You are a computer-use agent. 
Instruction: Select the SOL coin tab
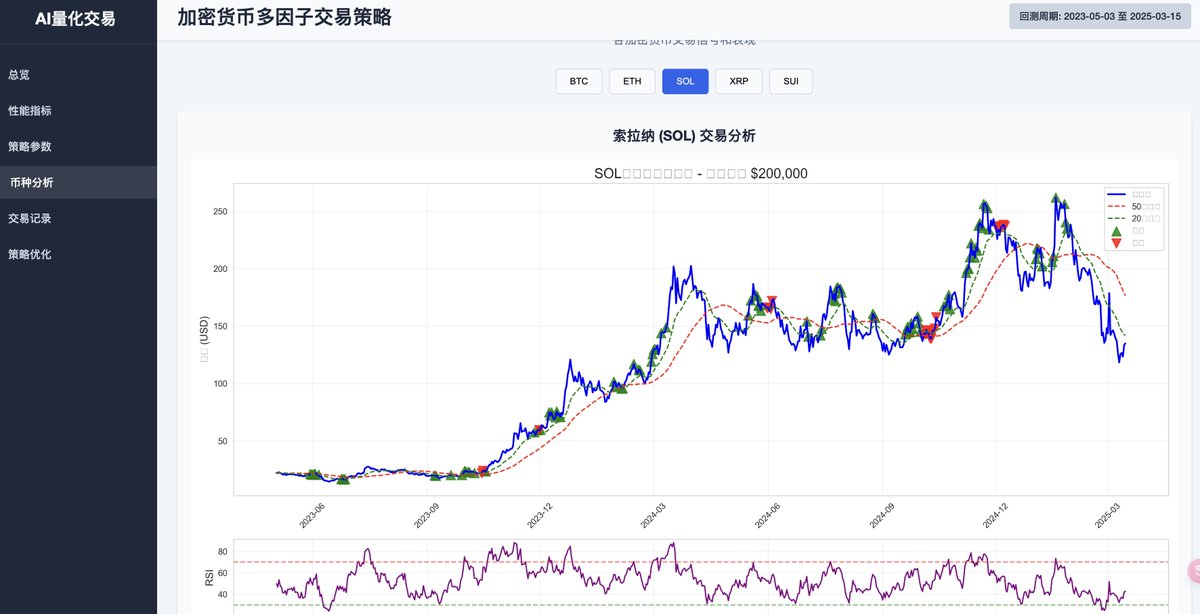coord(685,81)
